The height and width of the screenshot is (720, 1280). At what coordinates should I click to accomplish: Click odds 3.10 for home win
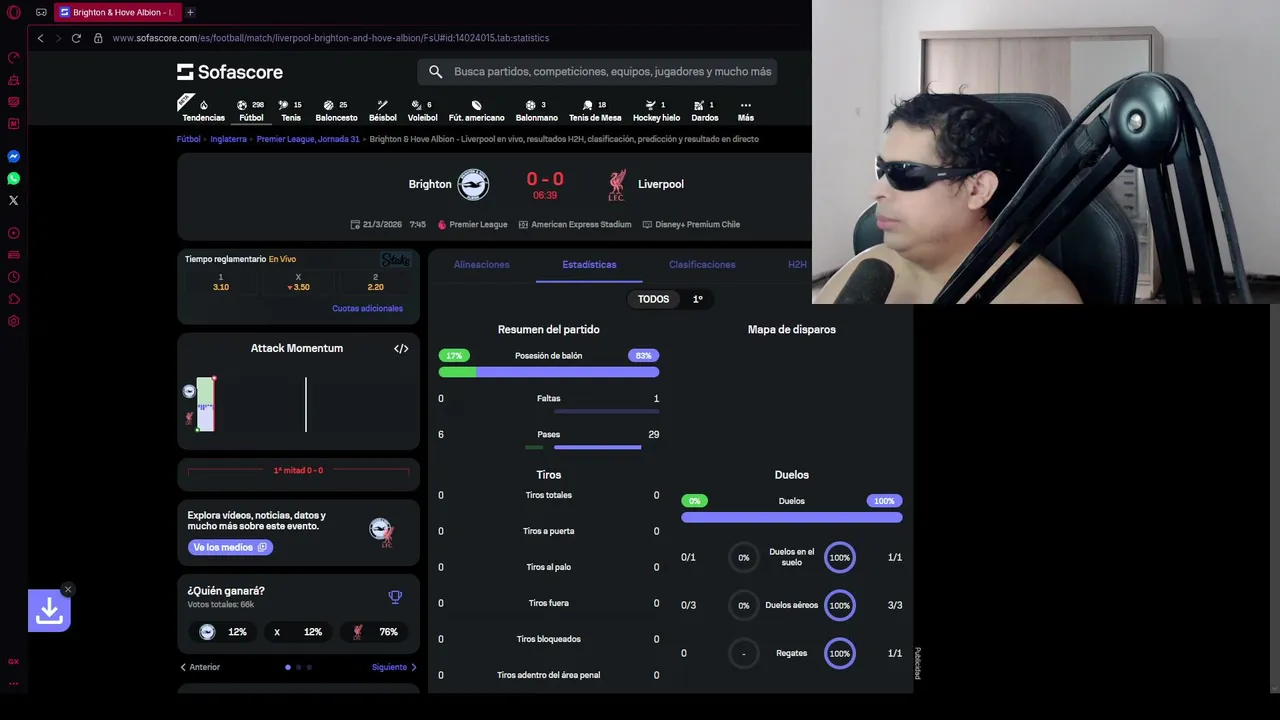click(221, 282)
